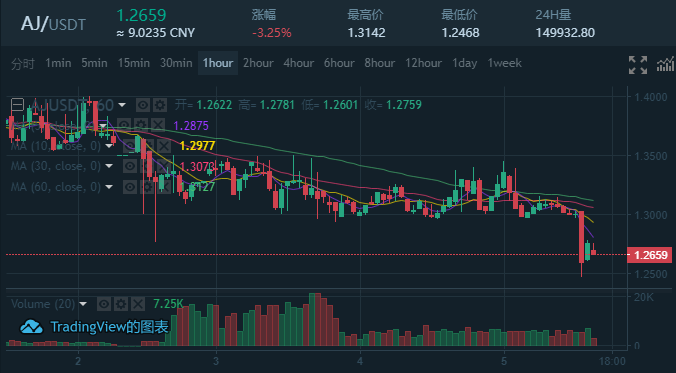Select the 2hour interval

click(258, 63)
